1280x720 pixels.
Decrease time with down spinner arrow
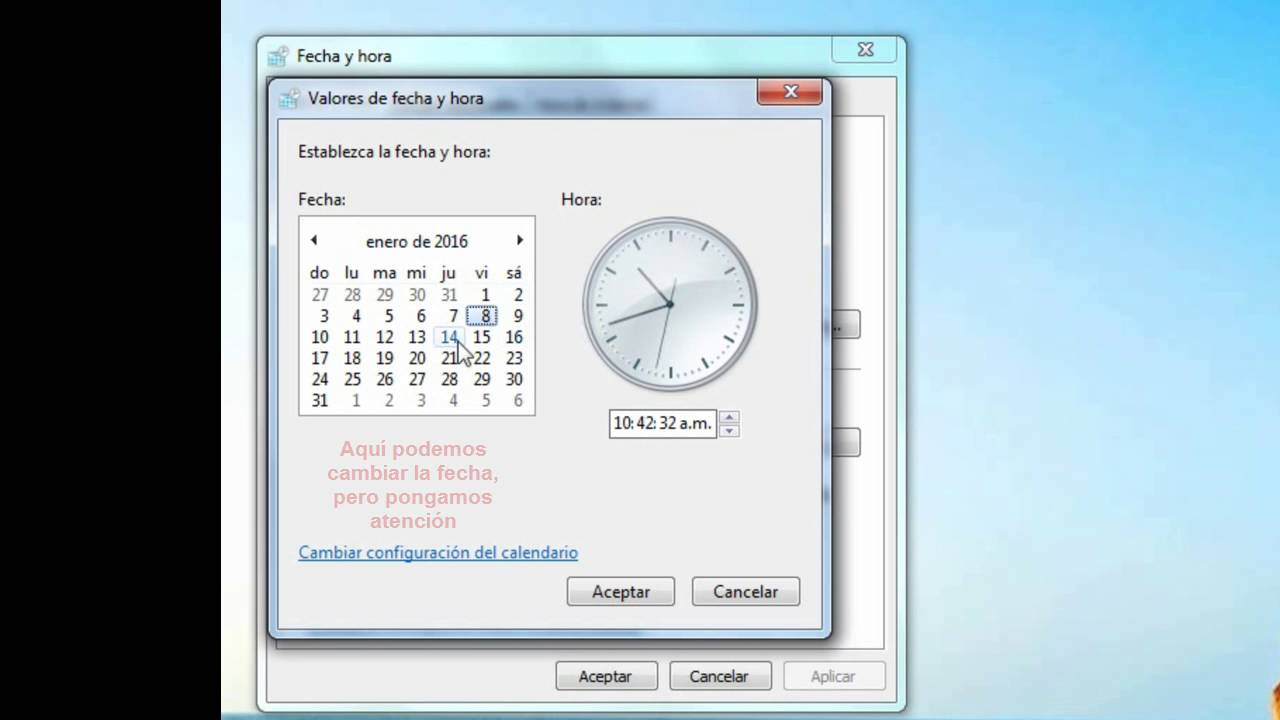[x=729, y=430]
